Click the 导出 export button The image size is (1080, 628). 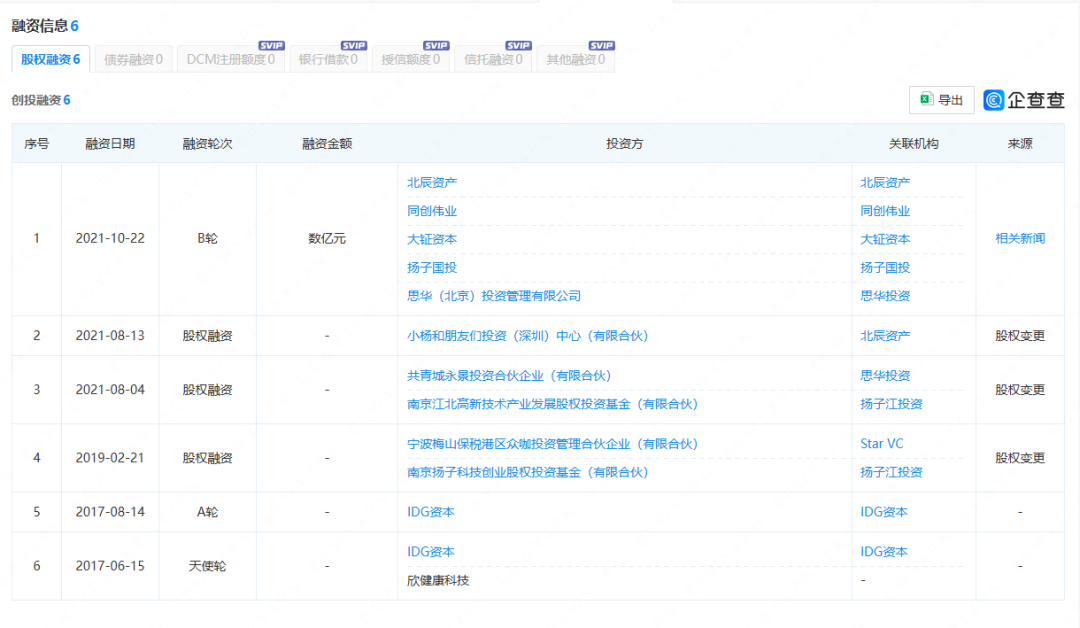pyautogui.click(x=941, y=100)
